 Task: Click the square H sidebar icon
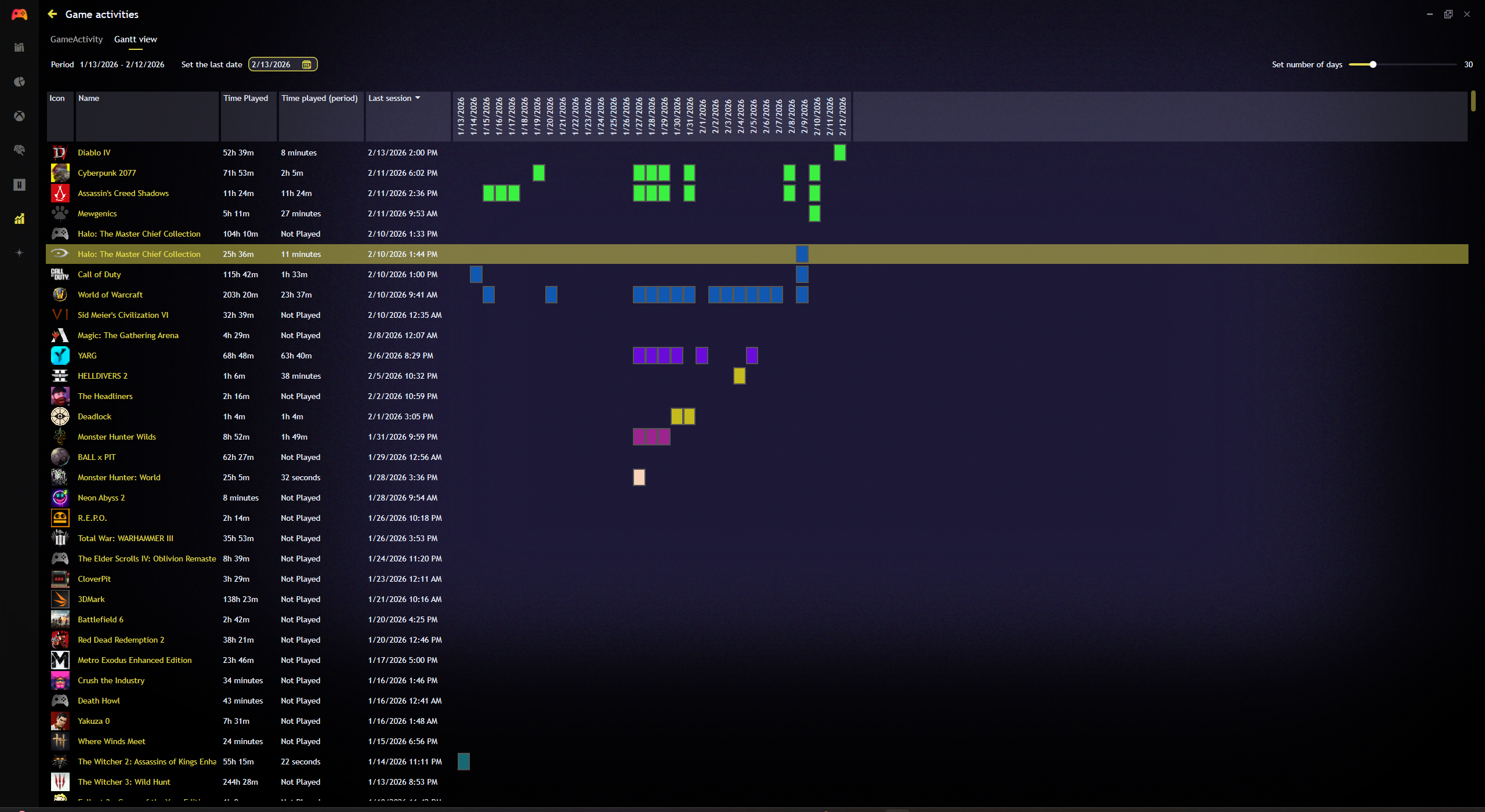(x=19, y=184)
